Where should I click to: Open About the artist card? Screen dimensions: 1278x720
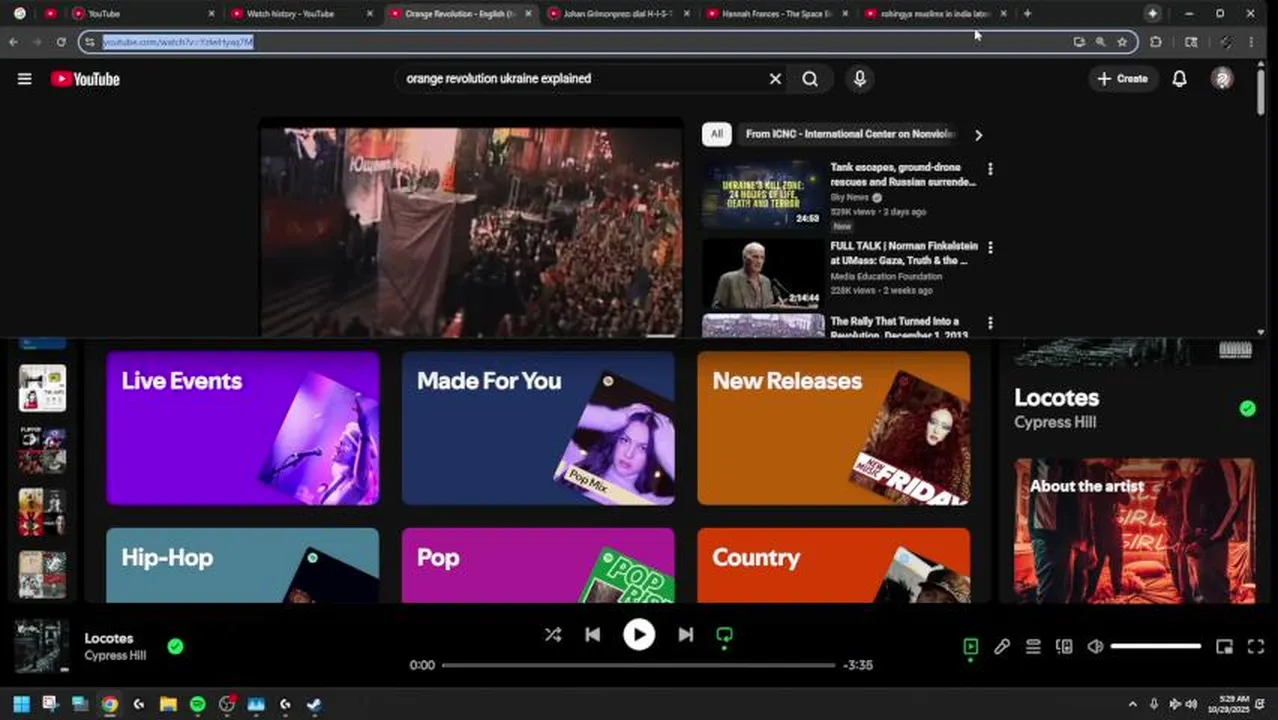pos(1134,531)
